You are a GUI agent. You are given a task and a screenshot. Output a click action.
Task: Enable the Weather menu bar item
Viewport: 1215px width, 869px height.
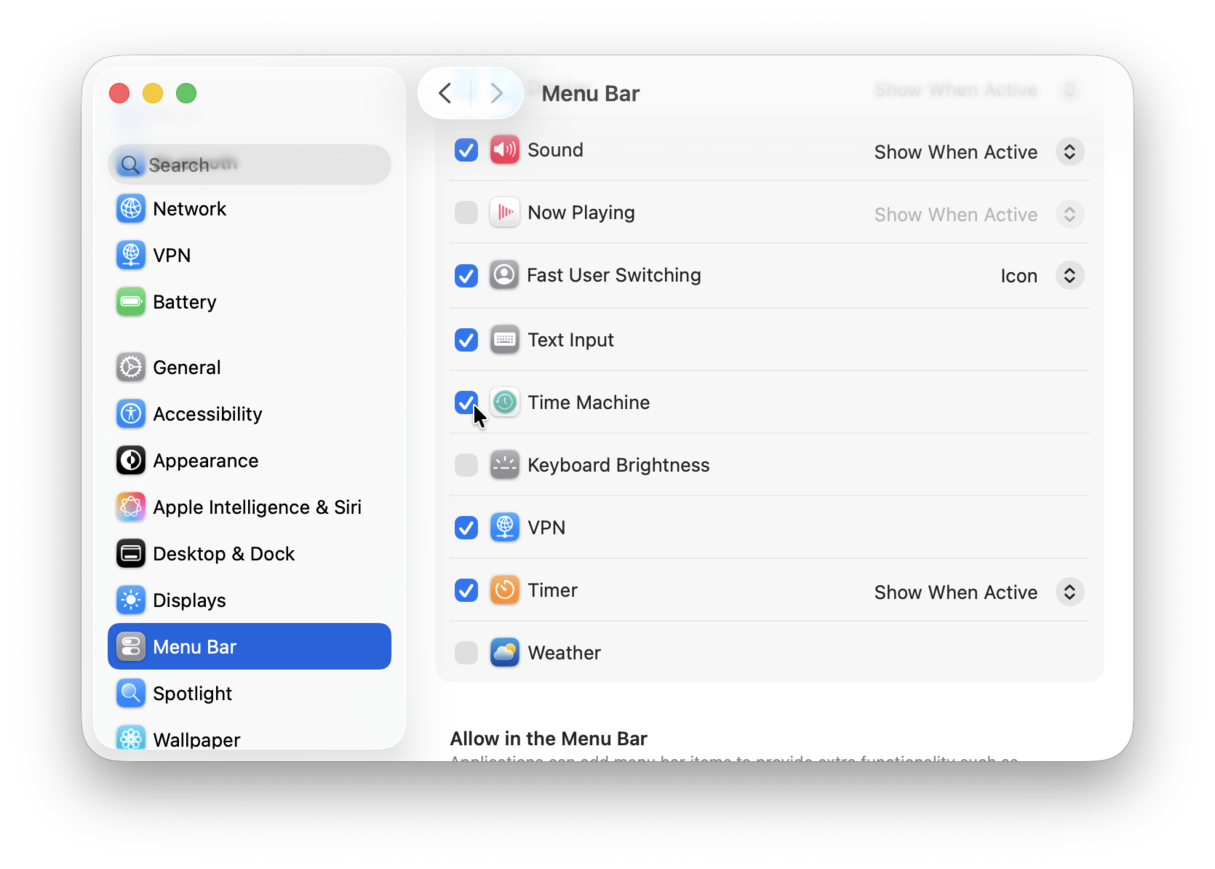pos(466,652)
